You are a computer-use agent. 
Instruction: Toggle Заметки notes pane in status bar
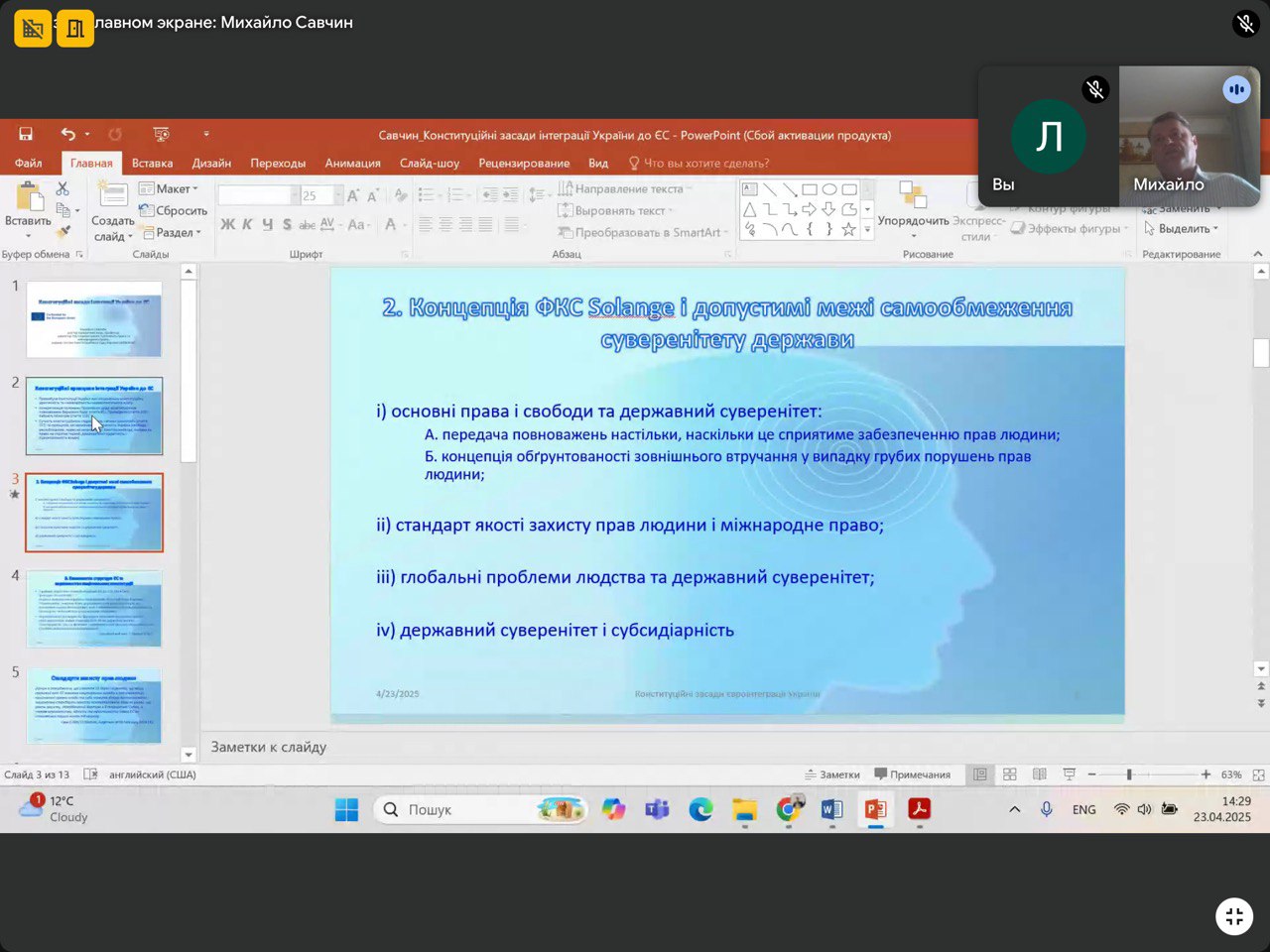click(x=832, y=774)
